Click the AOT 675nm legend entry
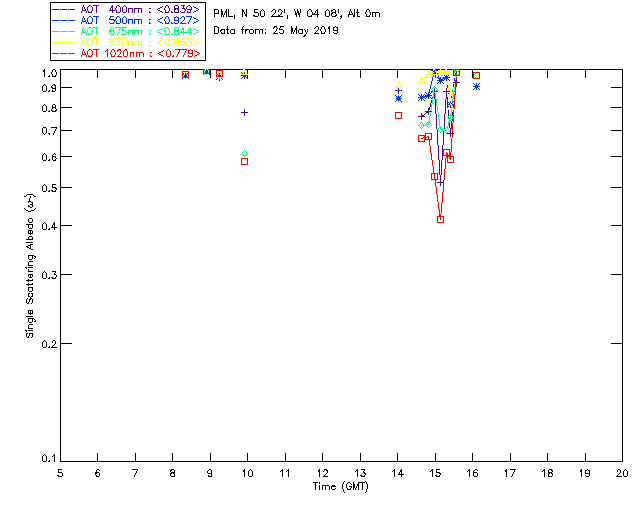The width and height of the screenshot is (640, 512). pyautogui.click(x=126, y=31)
